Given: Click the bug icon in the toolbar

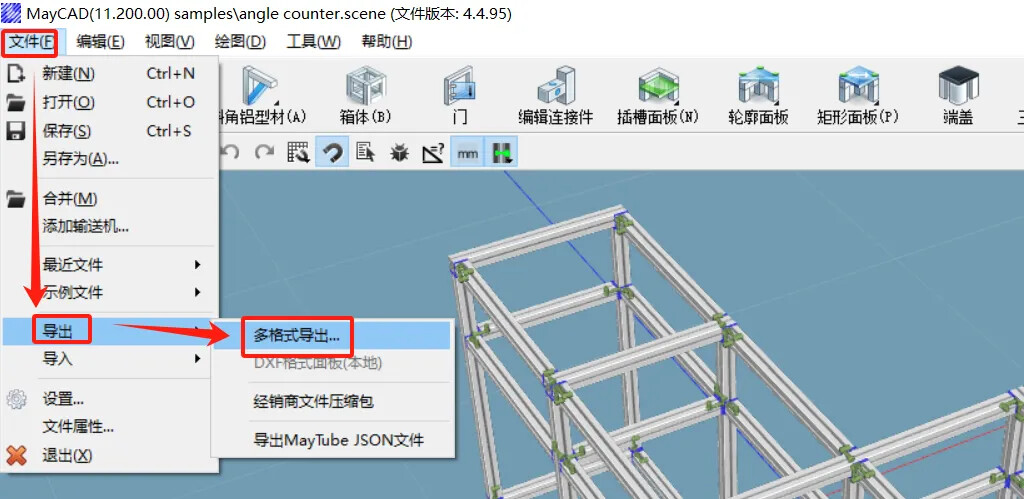Looking at the screenshot, I should [x=399, y=153].
